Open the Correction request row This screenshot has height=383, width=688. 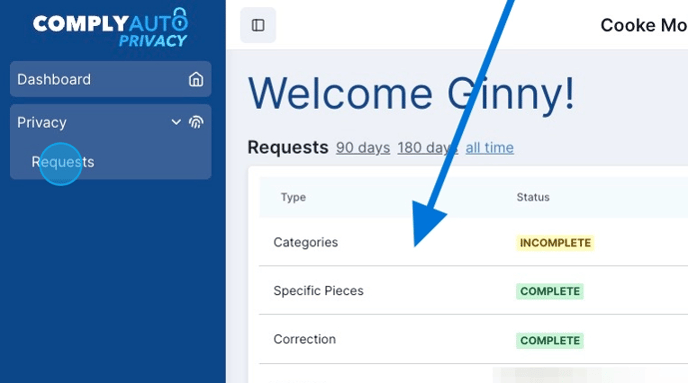(473, 339)
